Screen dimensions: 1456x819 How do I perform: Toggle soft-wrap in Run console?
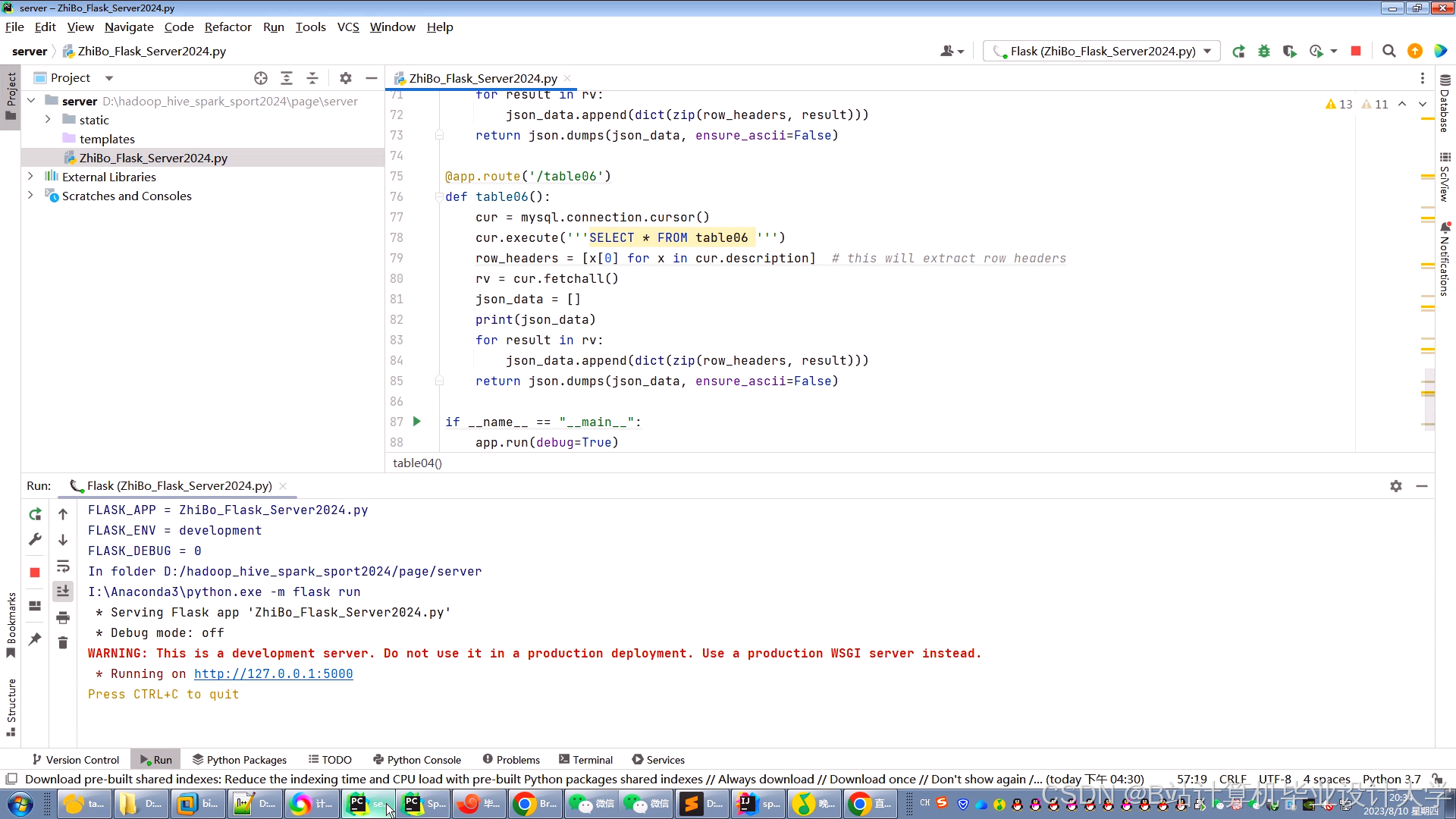click(x=63, y=566)
